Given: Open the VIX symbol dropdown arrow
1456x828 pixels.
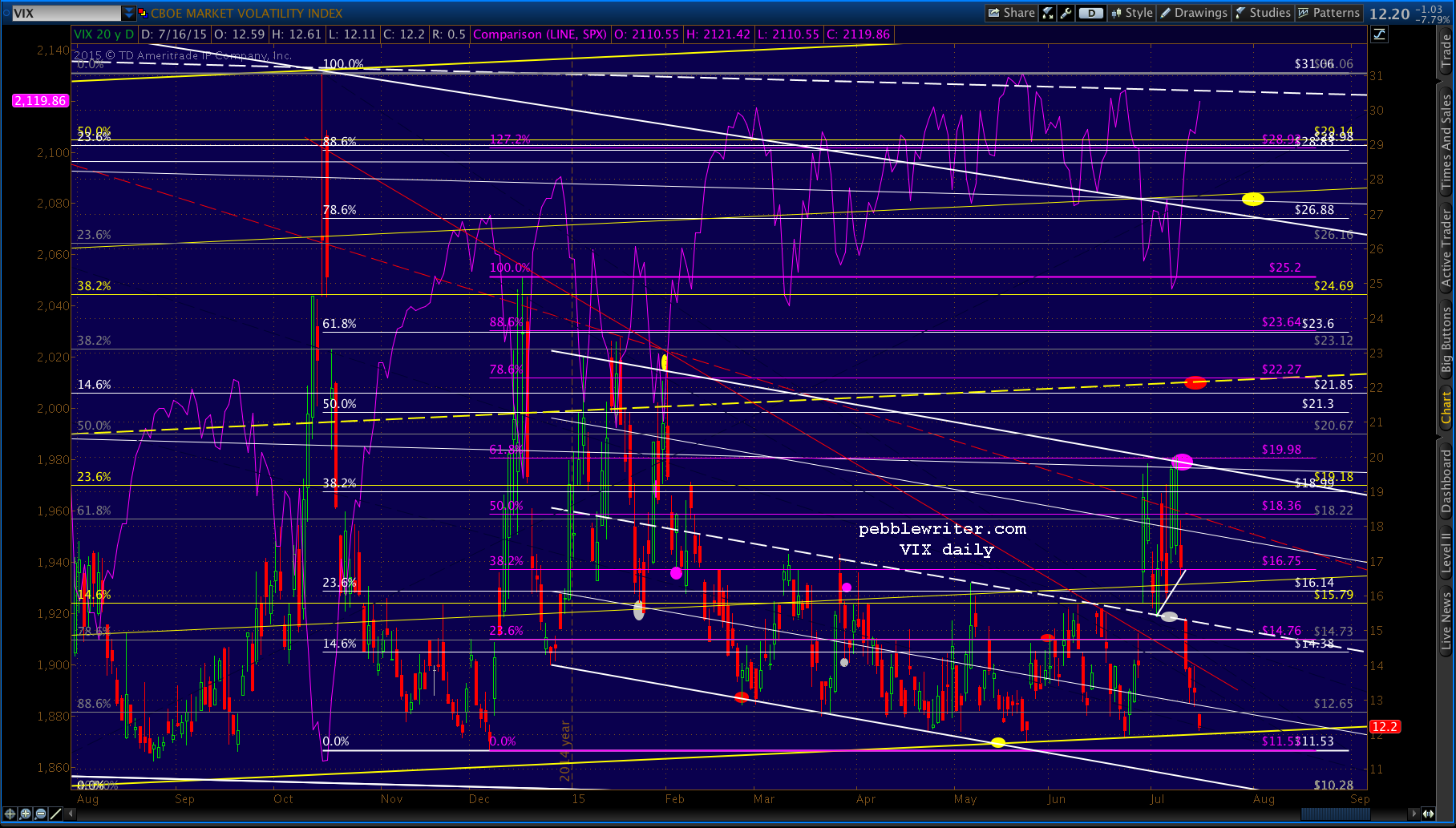Looking at the screenshot, I should tap(128, 13).
